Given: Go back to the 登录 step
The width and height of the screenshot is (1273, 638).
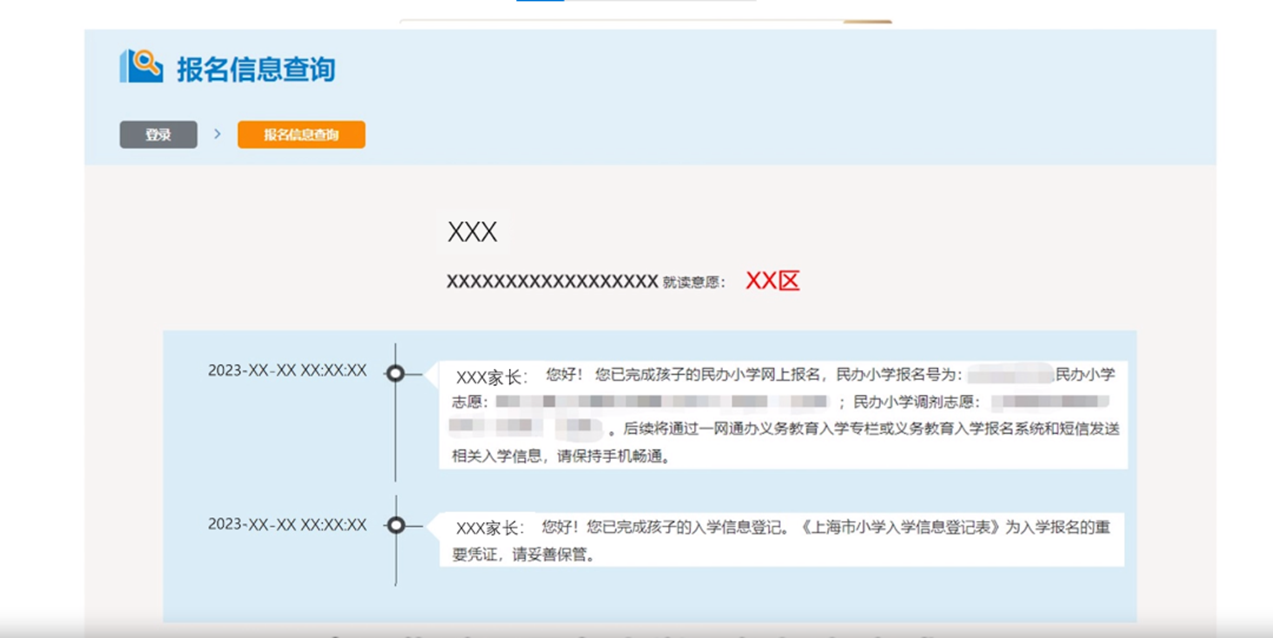Looking at the screenshot, I should [158, 135].
